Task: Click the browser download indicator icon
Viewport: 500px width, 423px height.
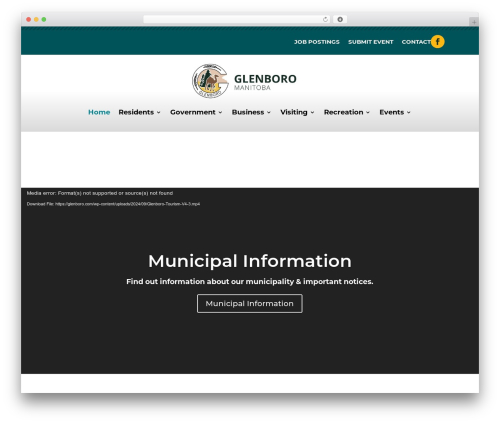Action: click(340, 19)
